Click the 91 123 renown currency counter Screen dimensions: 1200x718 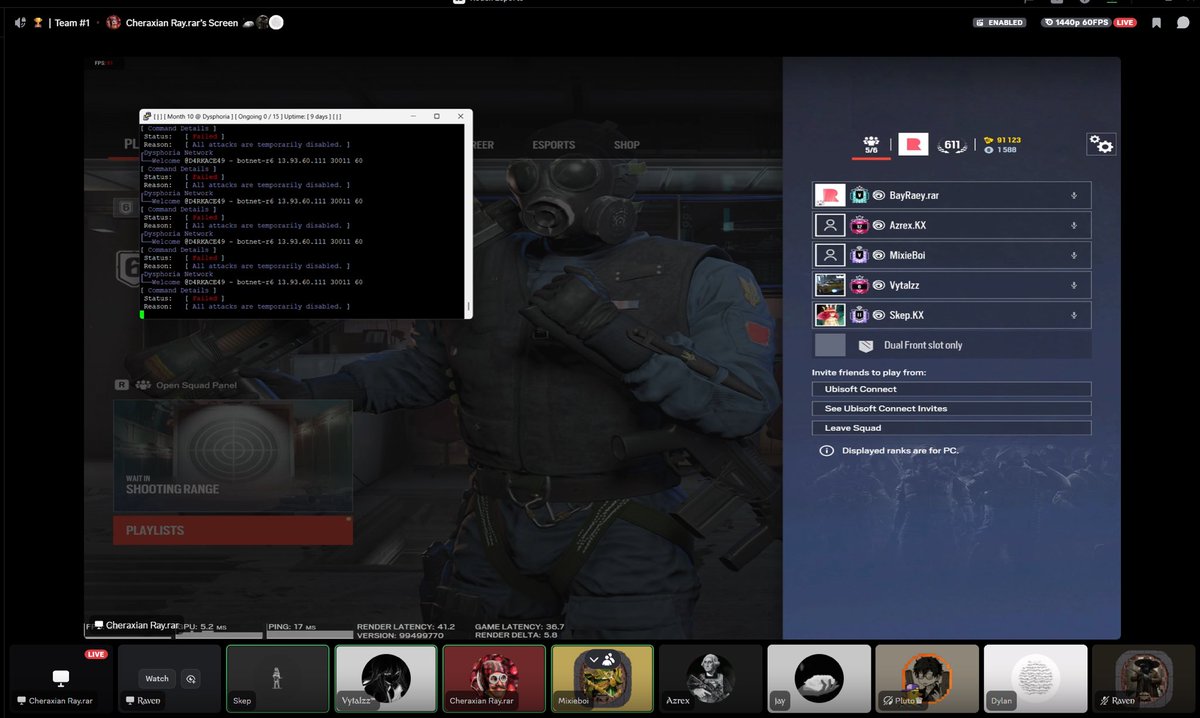coord(1002,140)
